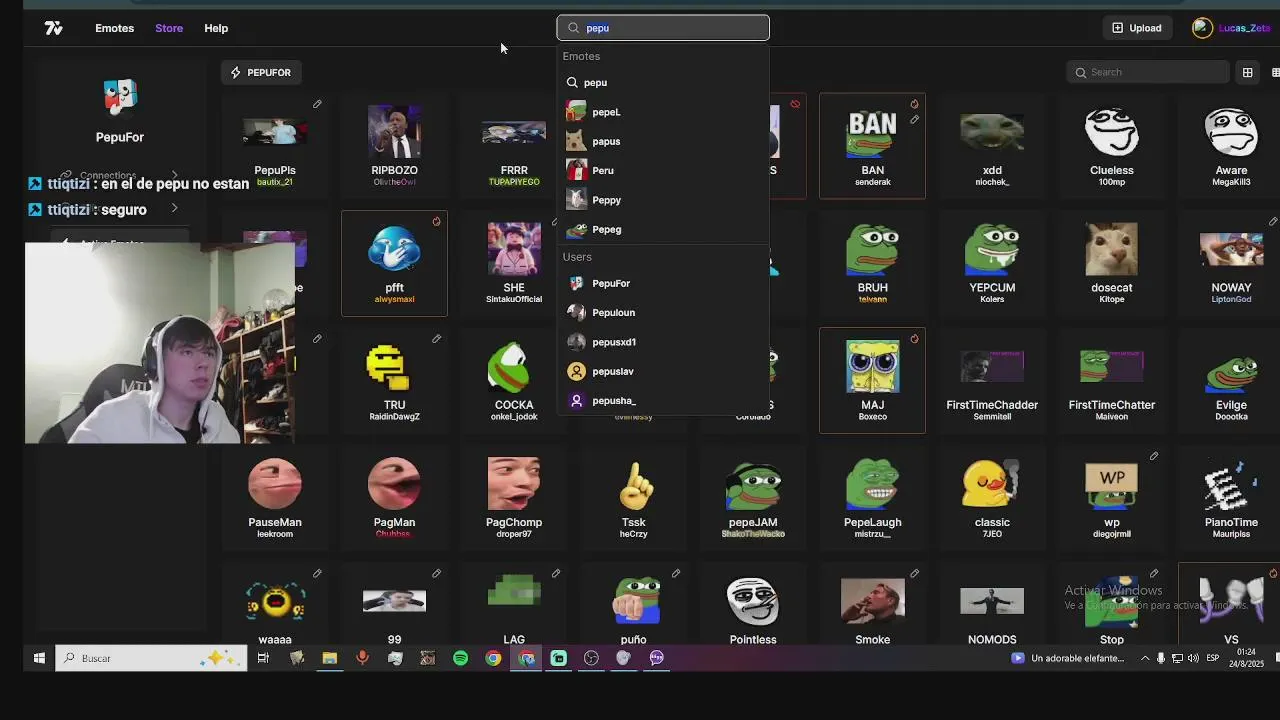Viewport: 1280px width, 720px height.
Task: Open the PepeLaugh emote card
Action: click(872, 498)
